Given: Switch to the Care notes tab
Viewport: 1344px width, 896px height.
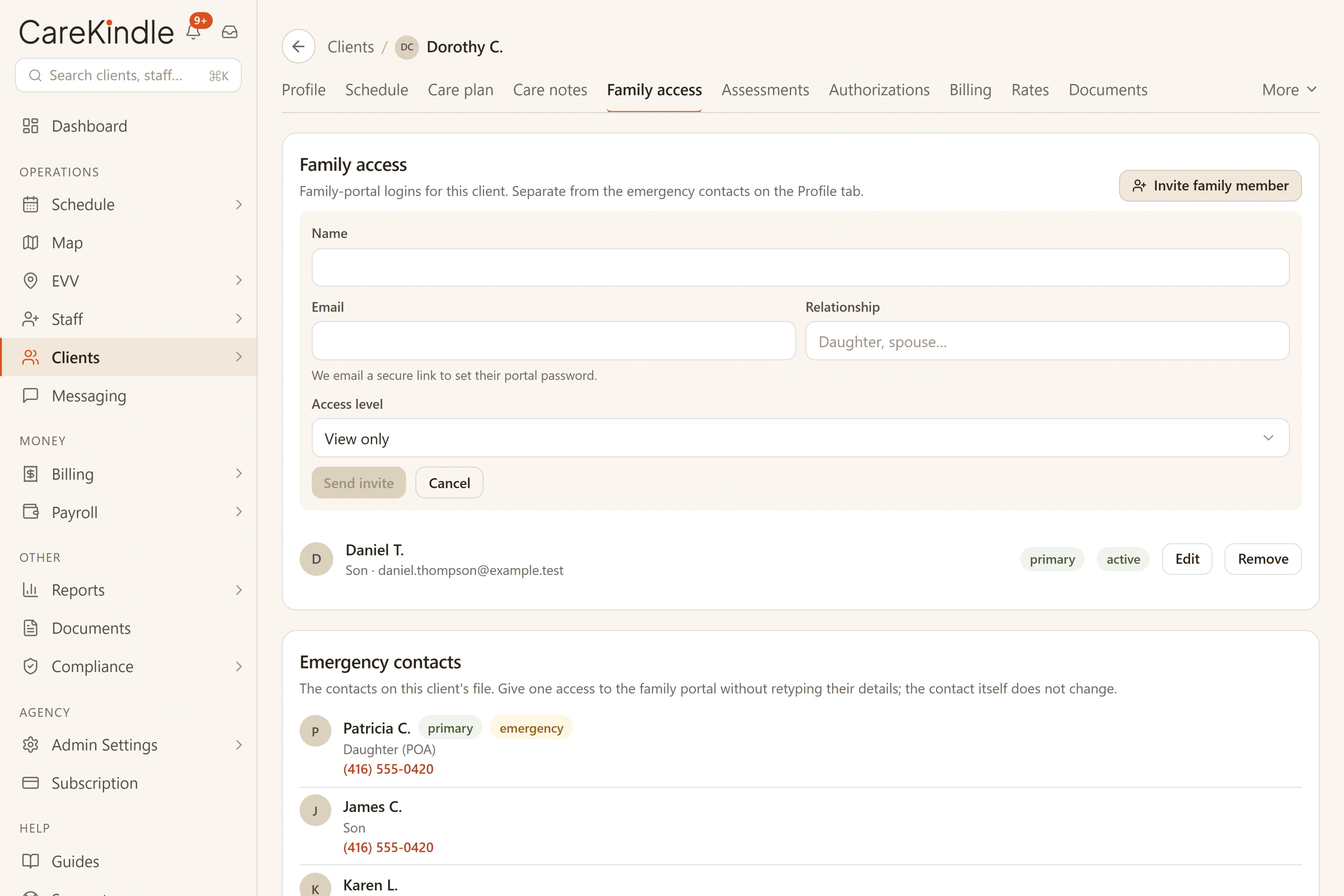Looking at the screenshot, I should point(550,90).
